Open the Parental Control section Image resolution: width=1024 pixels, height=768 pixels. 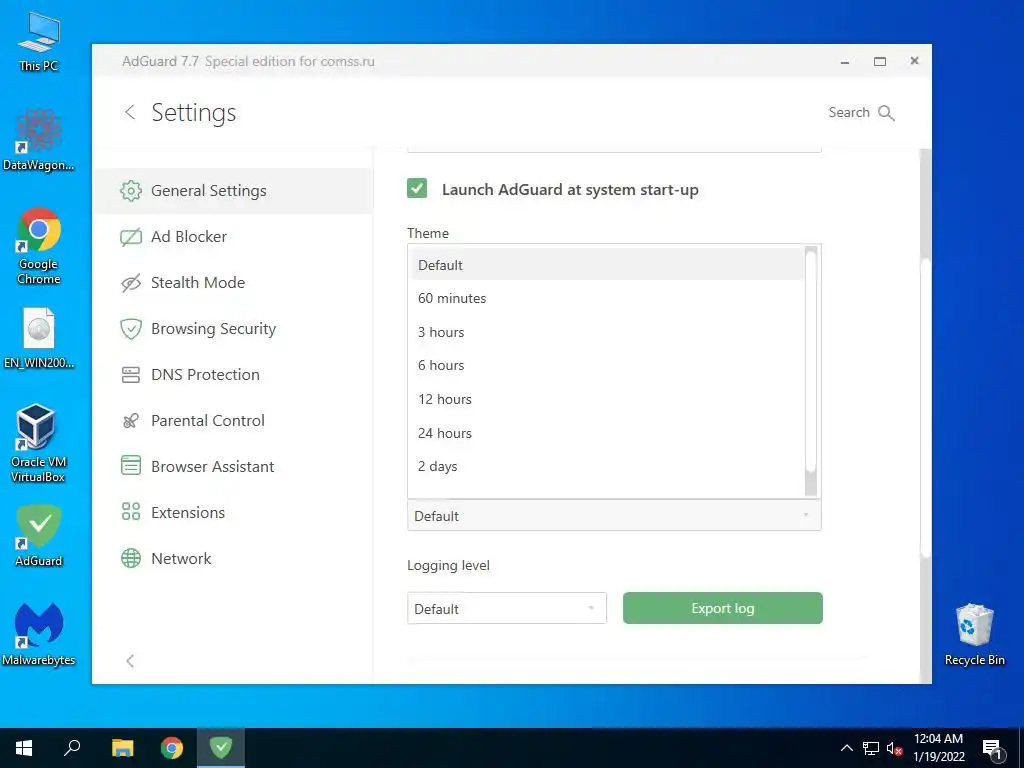pos(232,421)
